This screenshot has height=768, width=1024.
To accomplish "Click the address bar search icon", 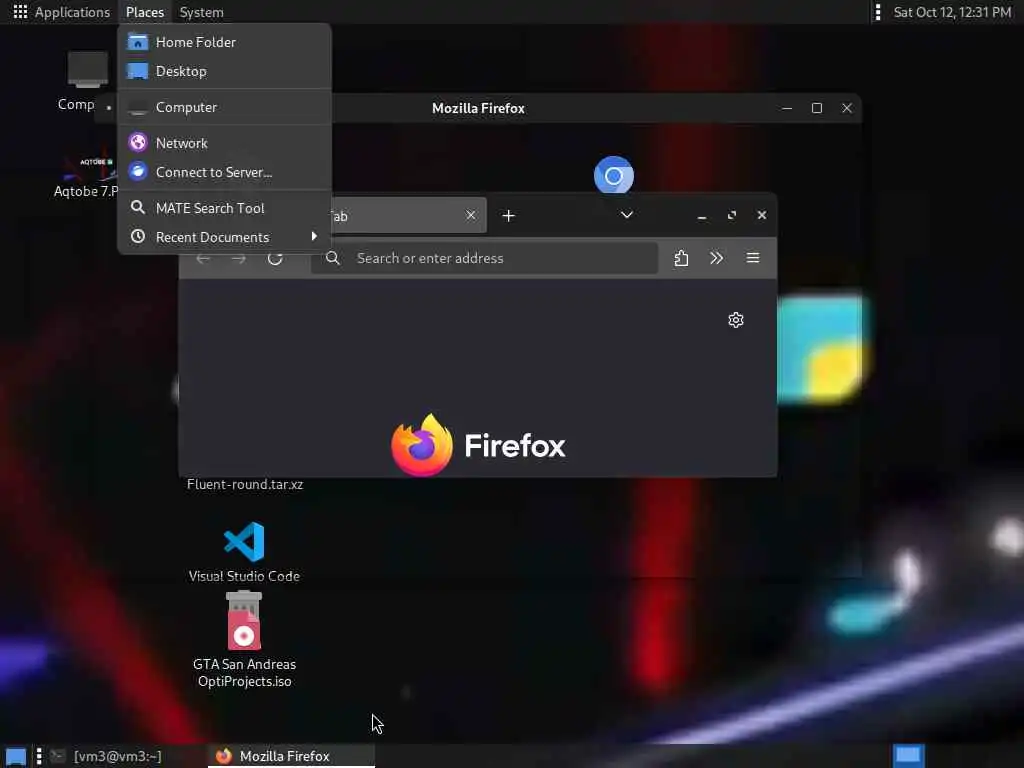I will tap(332, 258).
